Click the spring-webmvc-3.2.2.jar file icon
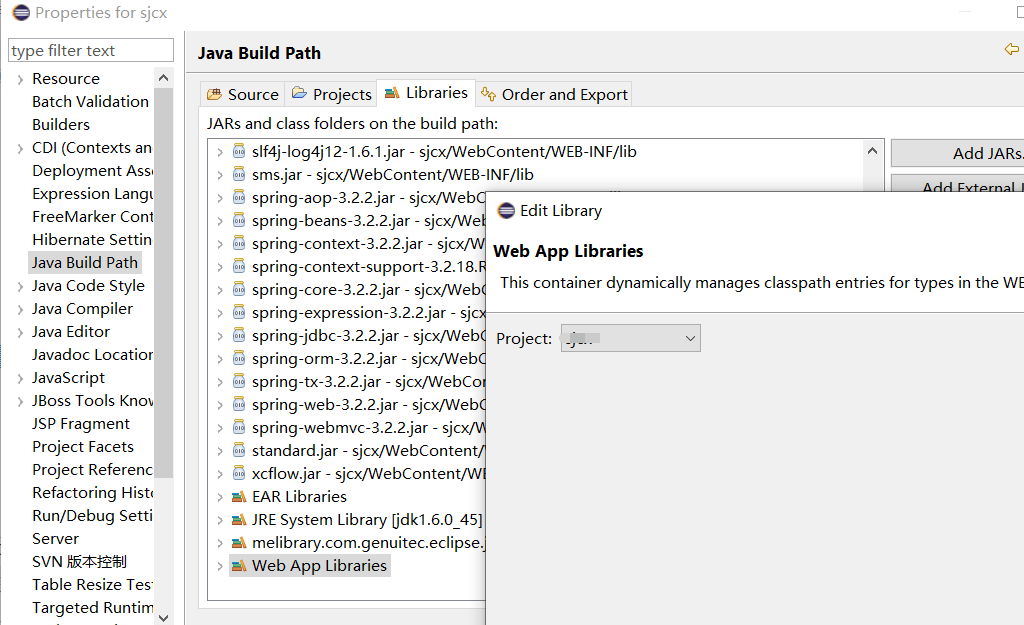 coord(239,428)
